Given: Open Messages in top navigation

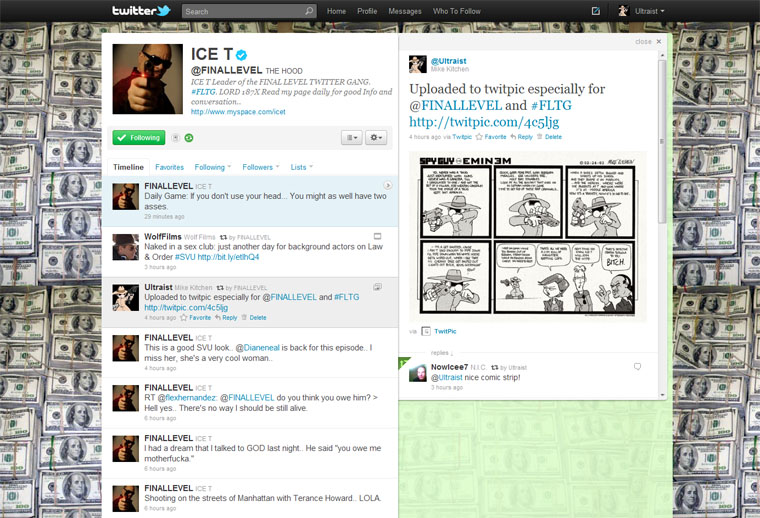Looking at the screenshot, I should click(405, 11).
